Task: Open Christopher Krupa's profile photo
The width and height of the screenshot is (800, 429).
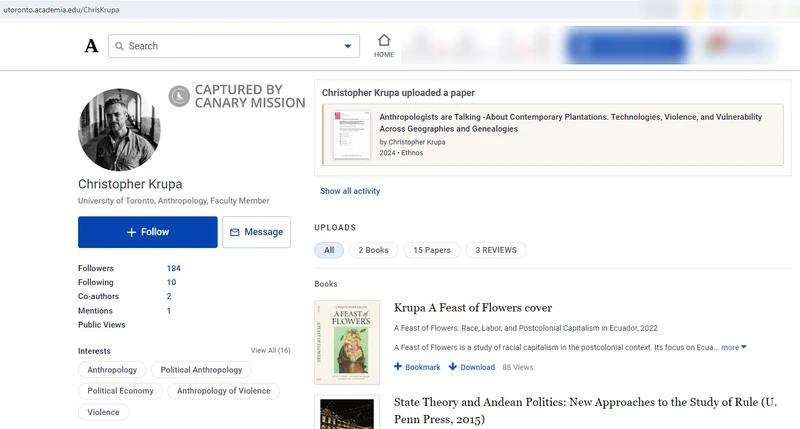Action: point(119,130)
